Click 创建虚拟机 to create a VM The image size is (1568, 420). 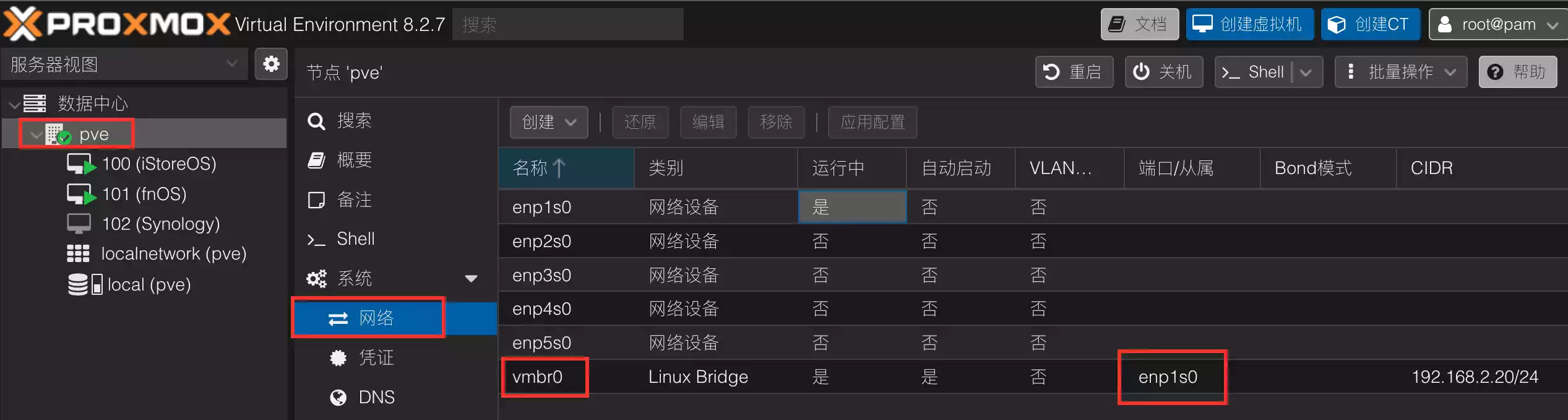tap(1249, 24)
